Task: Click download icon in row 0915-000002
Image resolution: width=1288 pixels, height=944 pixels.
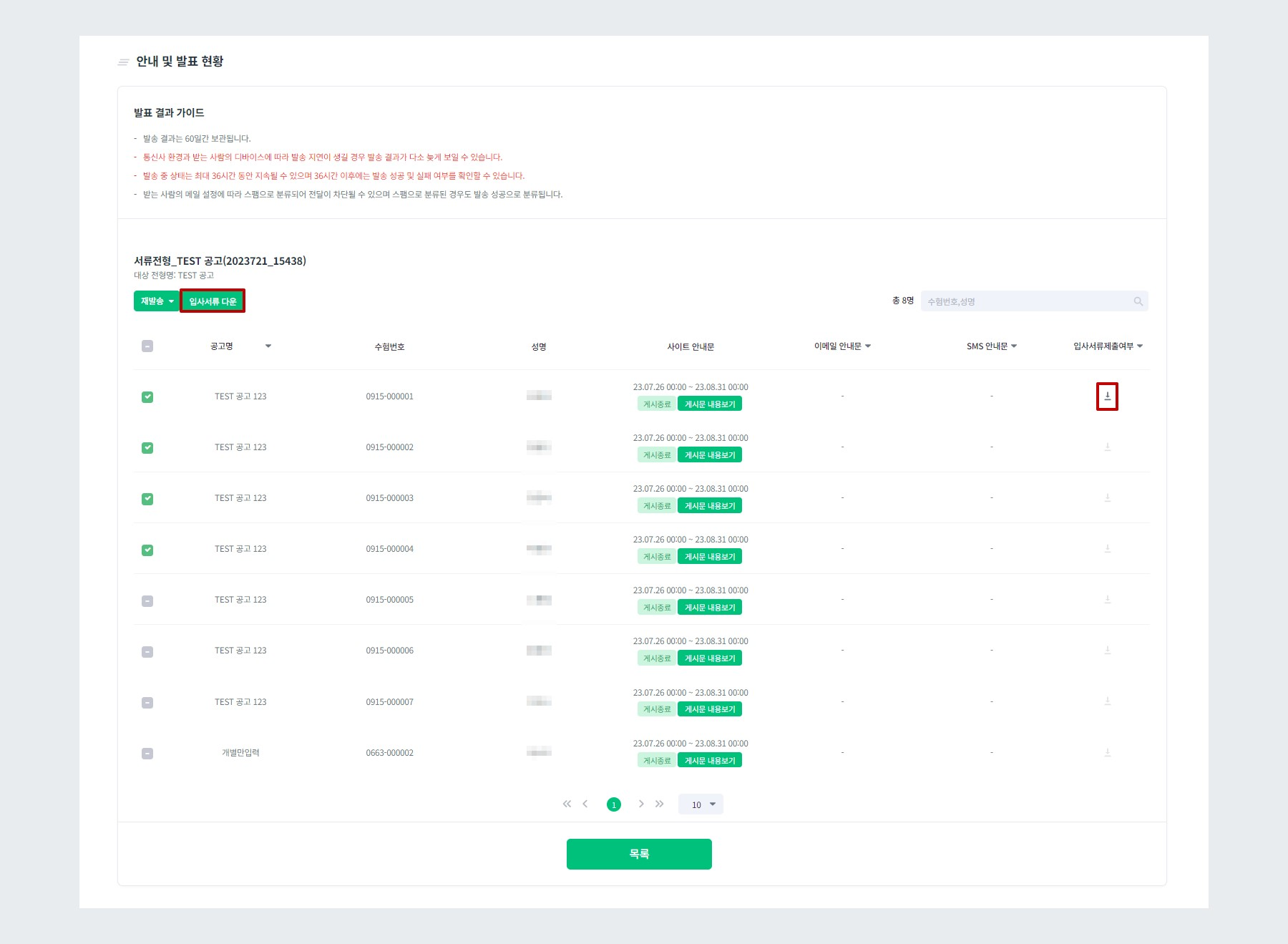Action: point(1107,447)
